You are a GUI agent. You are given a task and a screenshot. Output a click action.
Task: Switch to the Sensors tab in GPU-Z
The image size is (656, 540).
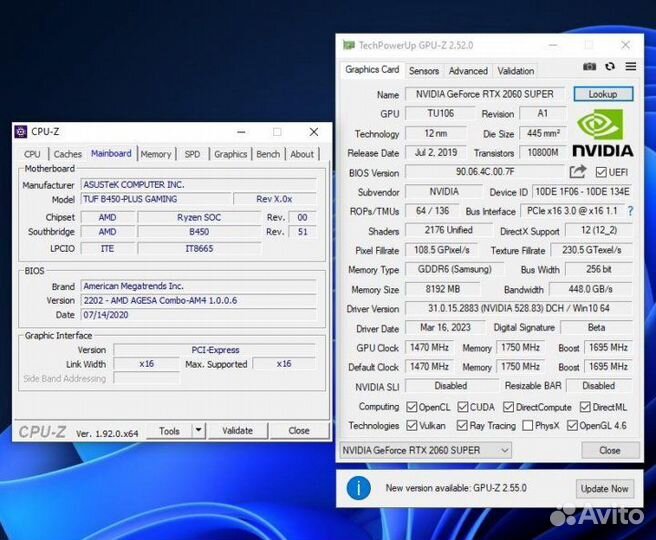pyautogui.click(x=424, y=71)
